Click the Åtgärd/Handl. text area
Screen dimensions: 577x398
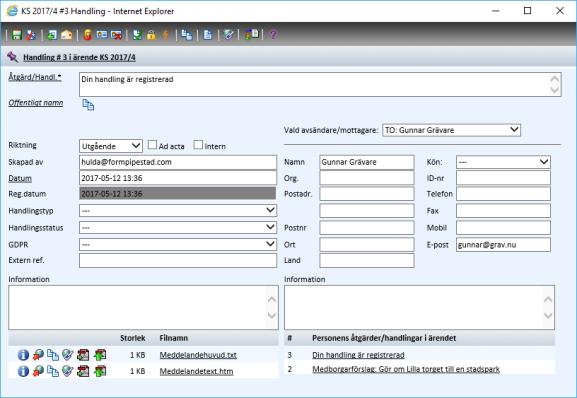(x=320, y=85)
